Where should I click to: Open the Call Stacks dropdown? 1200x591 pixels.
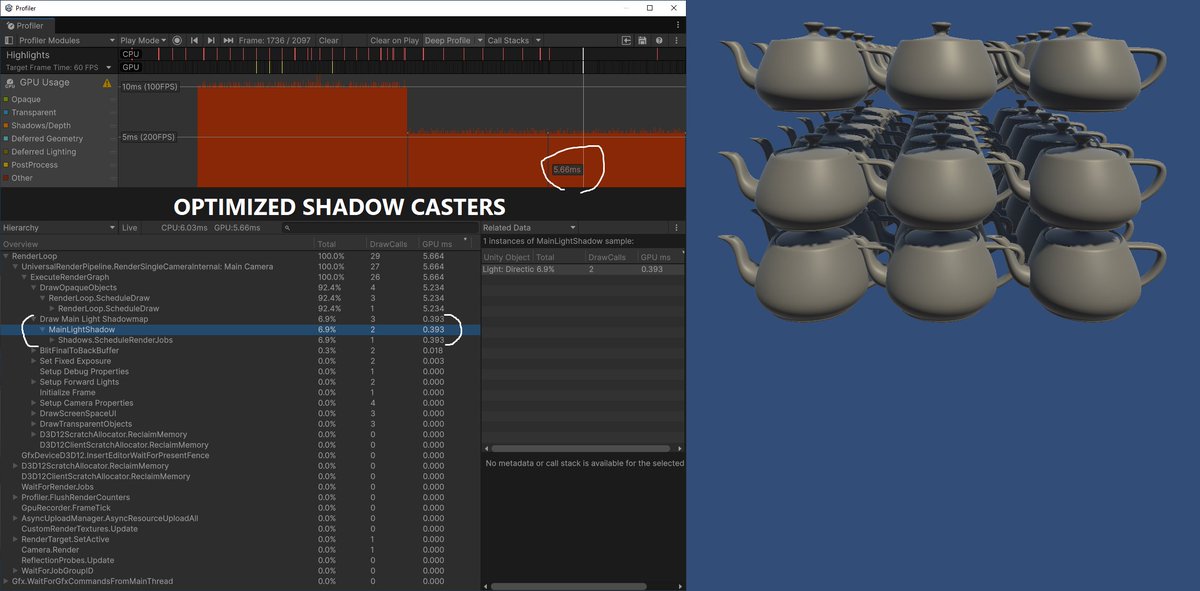(x=514, y=40)
